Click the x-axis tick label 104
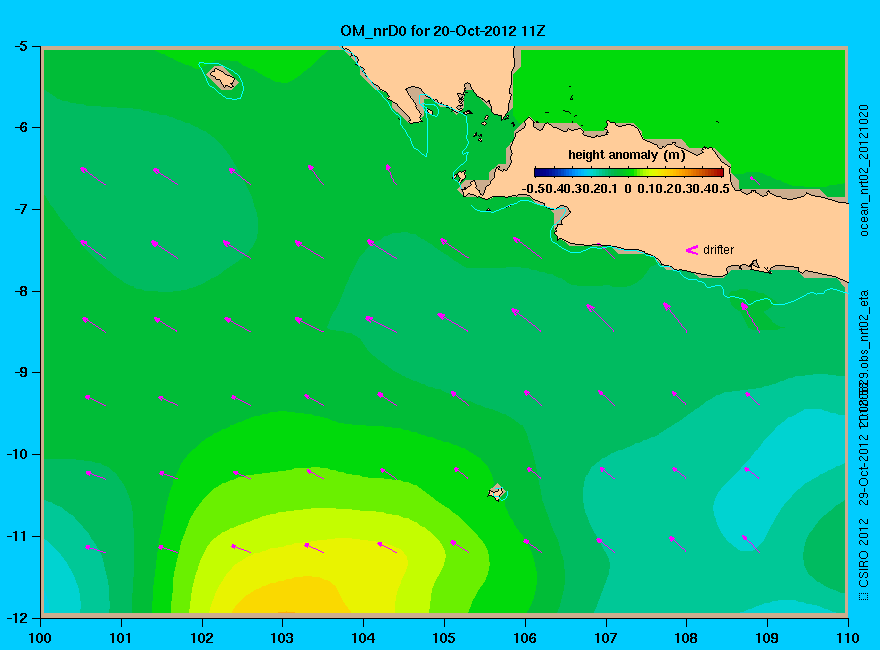This screenshot has height=650, width=880. click(x=363, y=638)
